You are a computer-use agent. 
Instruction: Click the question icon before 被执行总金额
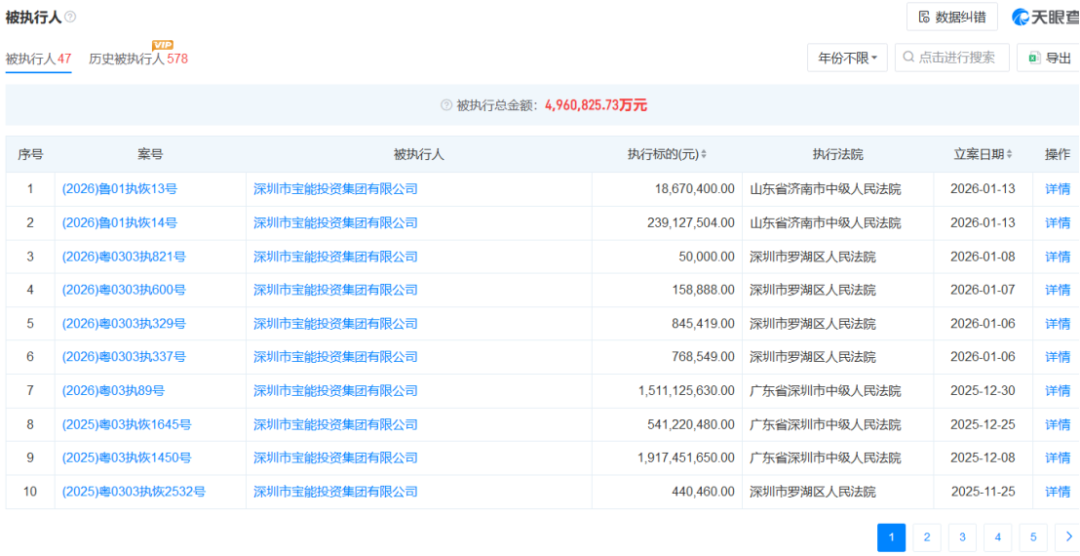coord(446,105)
